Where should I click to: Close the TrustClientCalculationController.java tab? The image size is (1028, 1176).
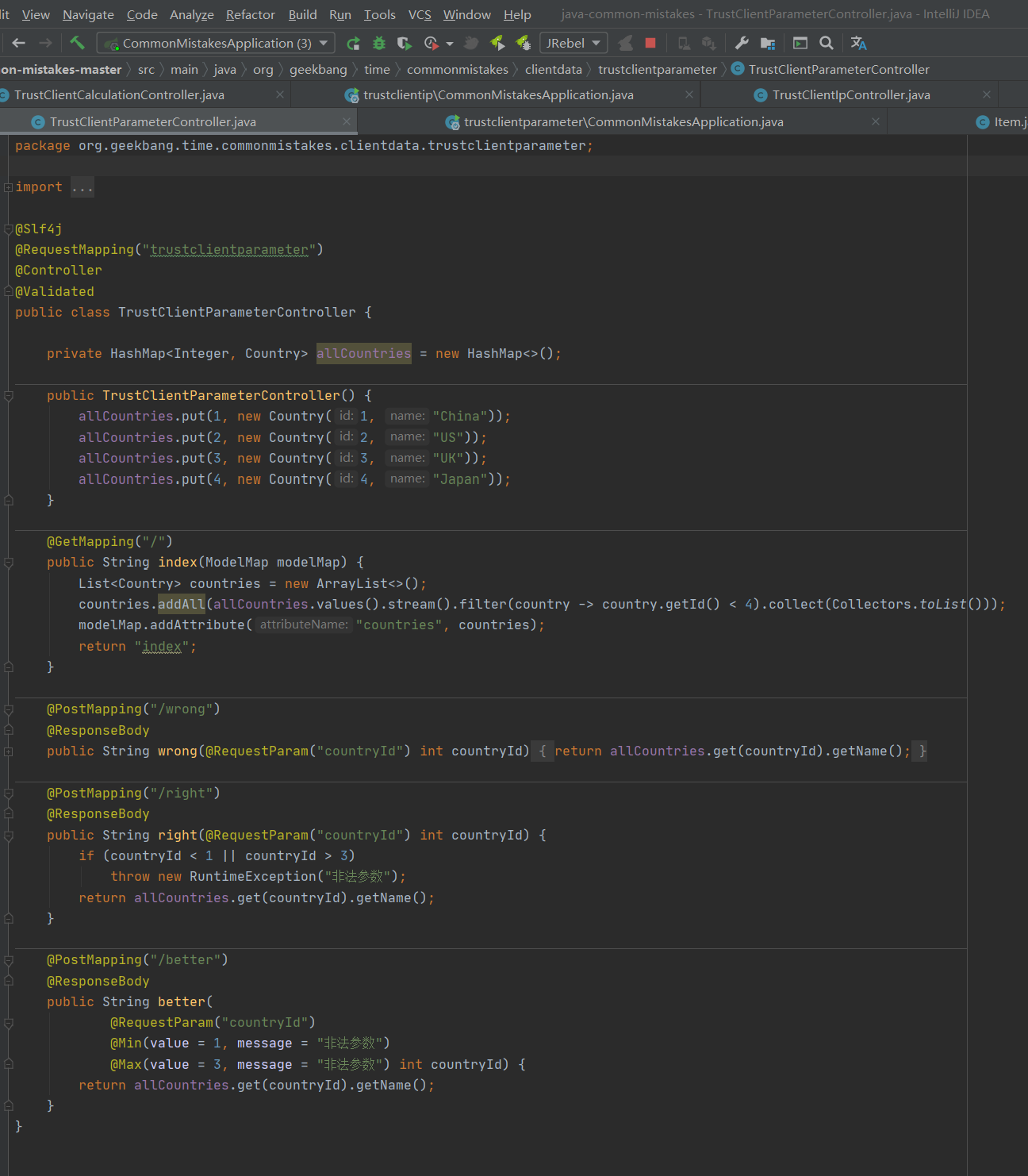coord(280,94)
